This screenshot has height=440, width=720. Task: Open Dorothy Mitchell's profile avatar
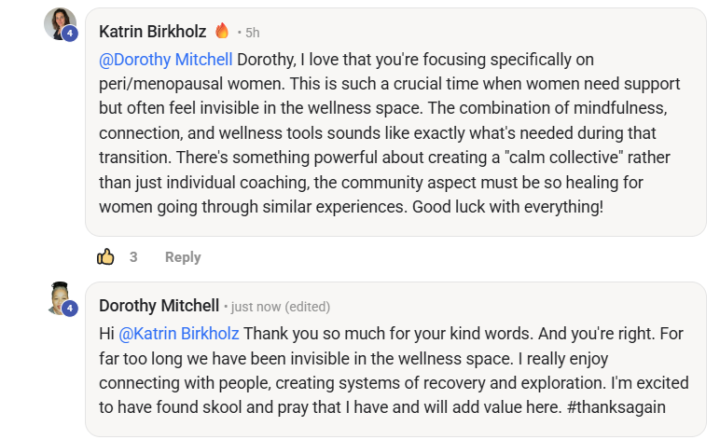pyautogui.click(x=59, y=298)
